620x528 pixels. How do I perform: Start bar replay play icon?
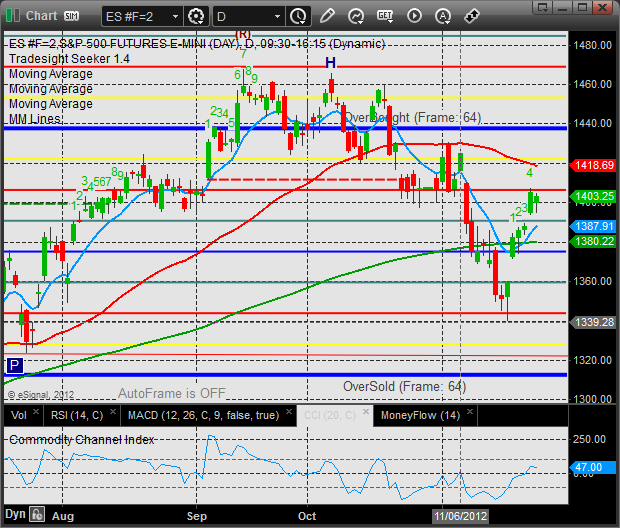pos(414,16)
